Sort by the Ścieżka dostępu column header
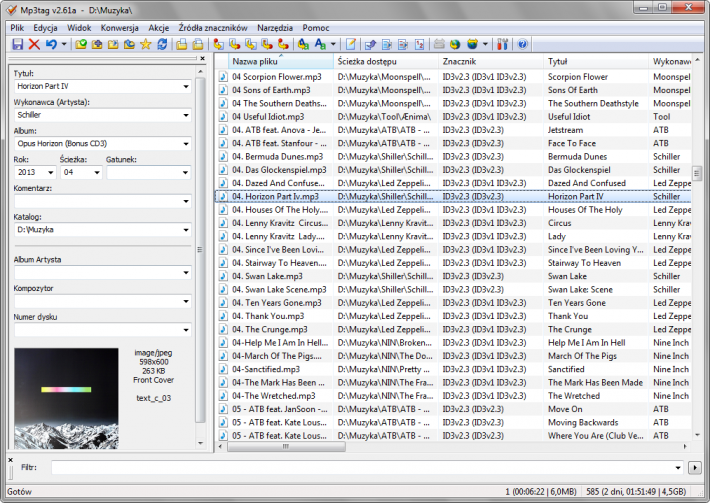The image size is (710, 503). (386, 61)
